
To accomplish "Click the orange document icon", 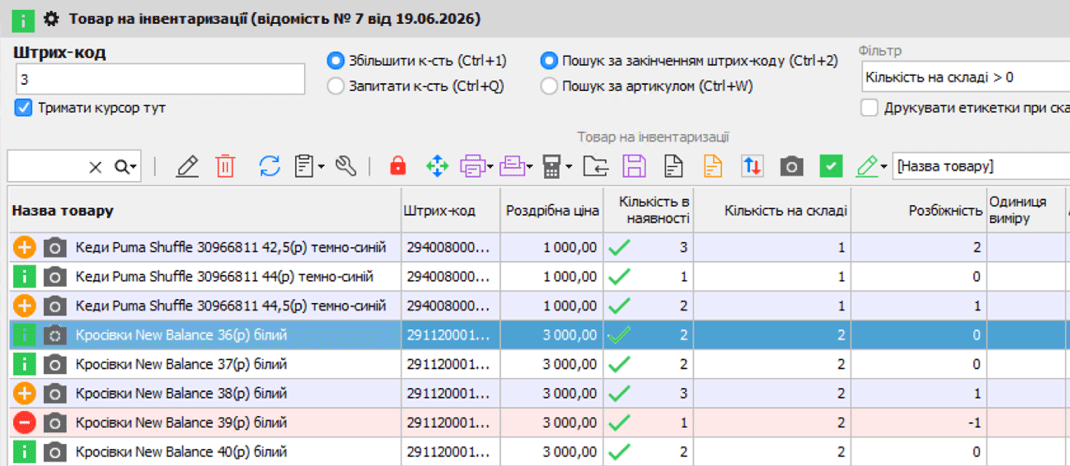I will pyautogui.click(x=712, y=166).
